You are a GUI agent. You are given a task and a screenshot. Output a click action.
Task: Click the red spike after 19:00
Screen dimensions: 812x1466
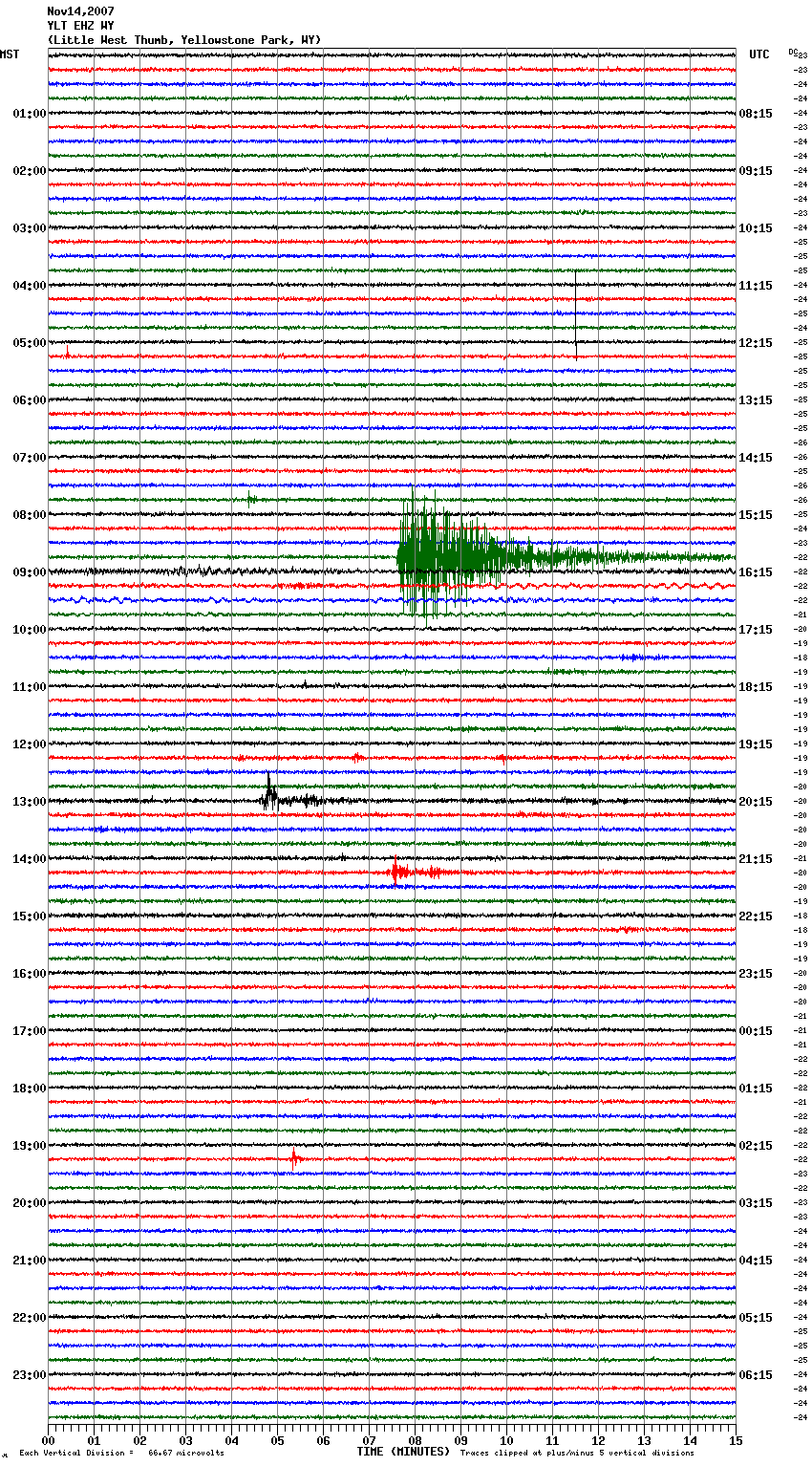(x=295, y=1158)
